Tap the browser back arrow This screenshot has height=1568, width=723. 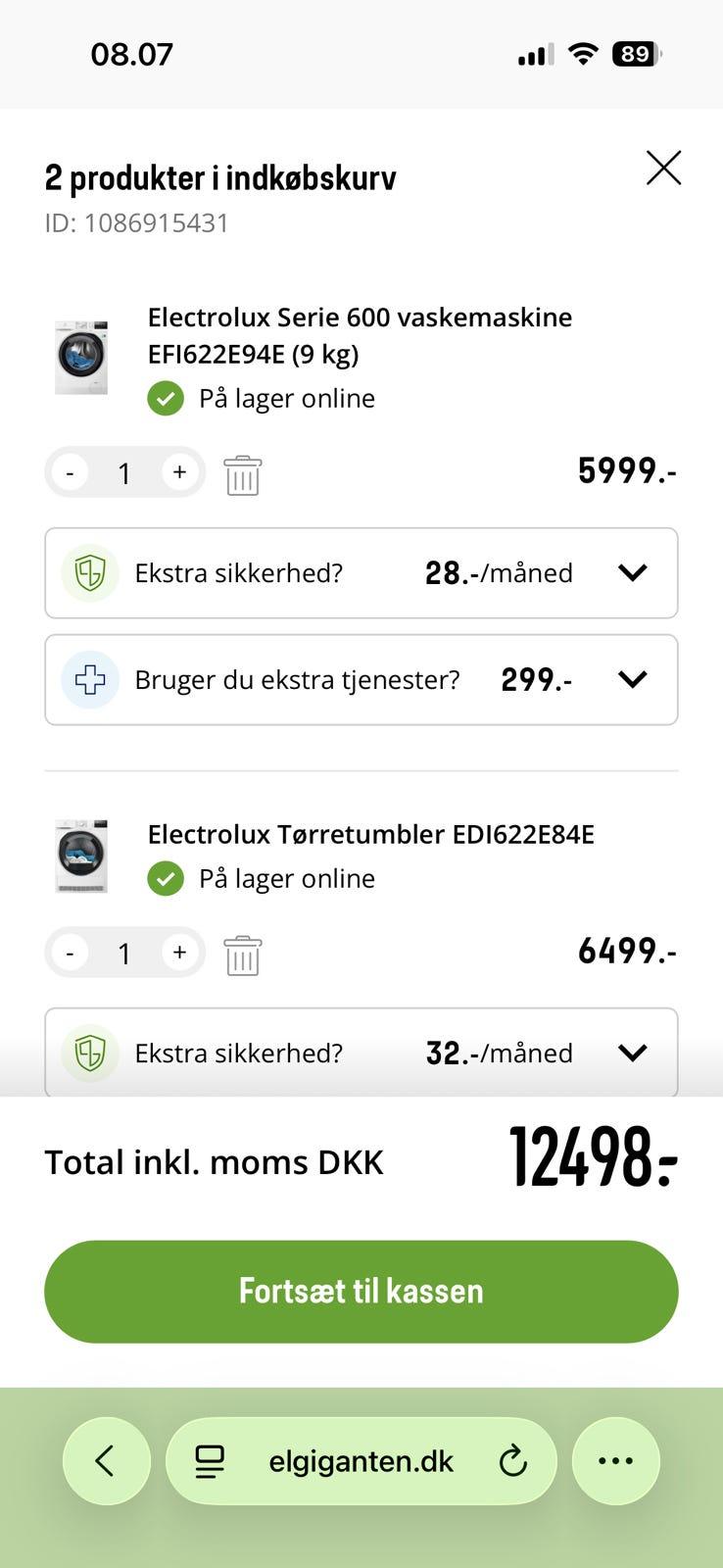point(106,1461)
